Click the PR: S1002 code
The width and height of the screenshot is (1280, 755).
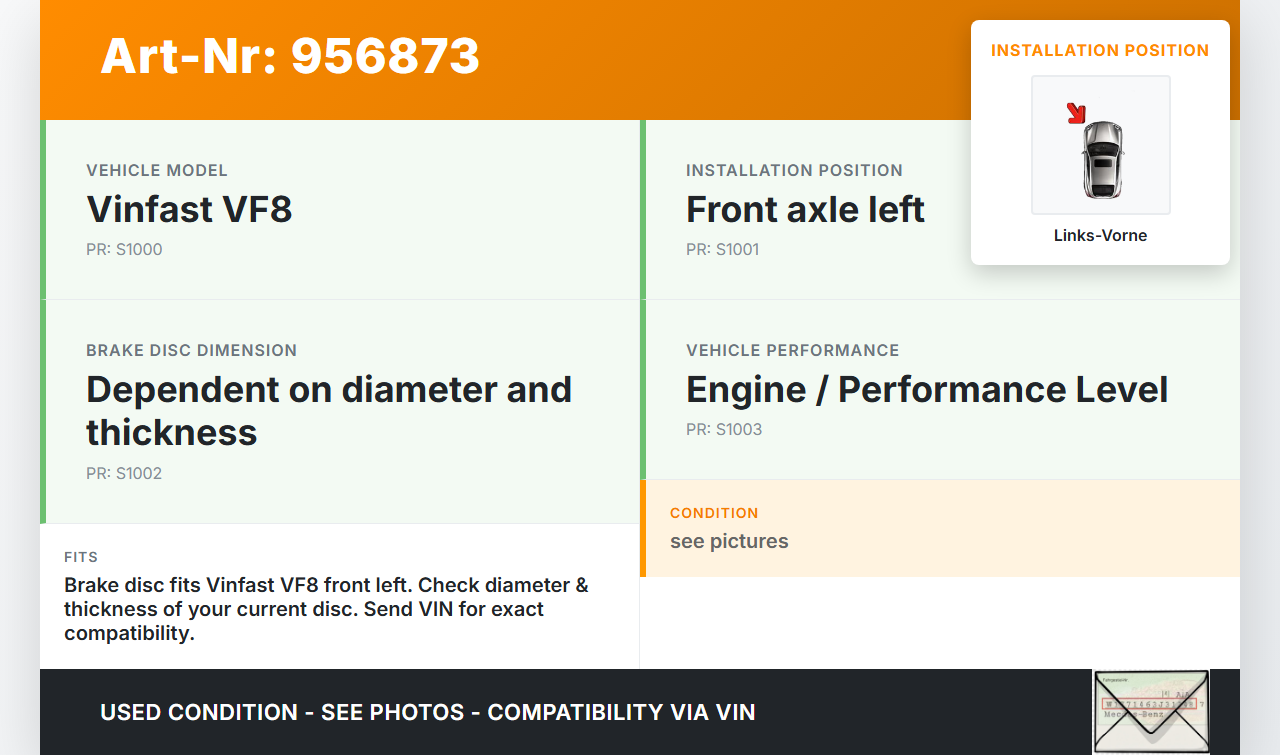[124, 474]
